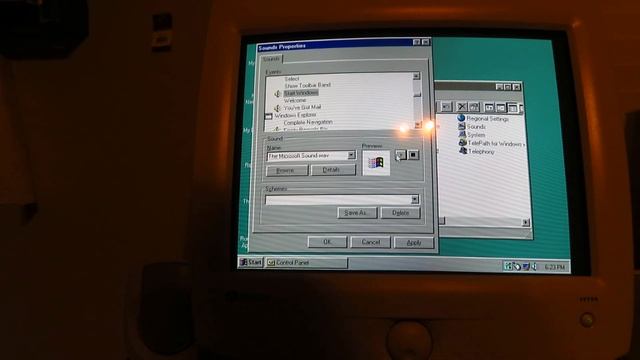Click the System icon in Control Panel
Screen dimensions: 640x360
point(462,134)
